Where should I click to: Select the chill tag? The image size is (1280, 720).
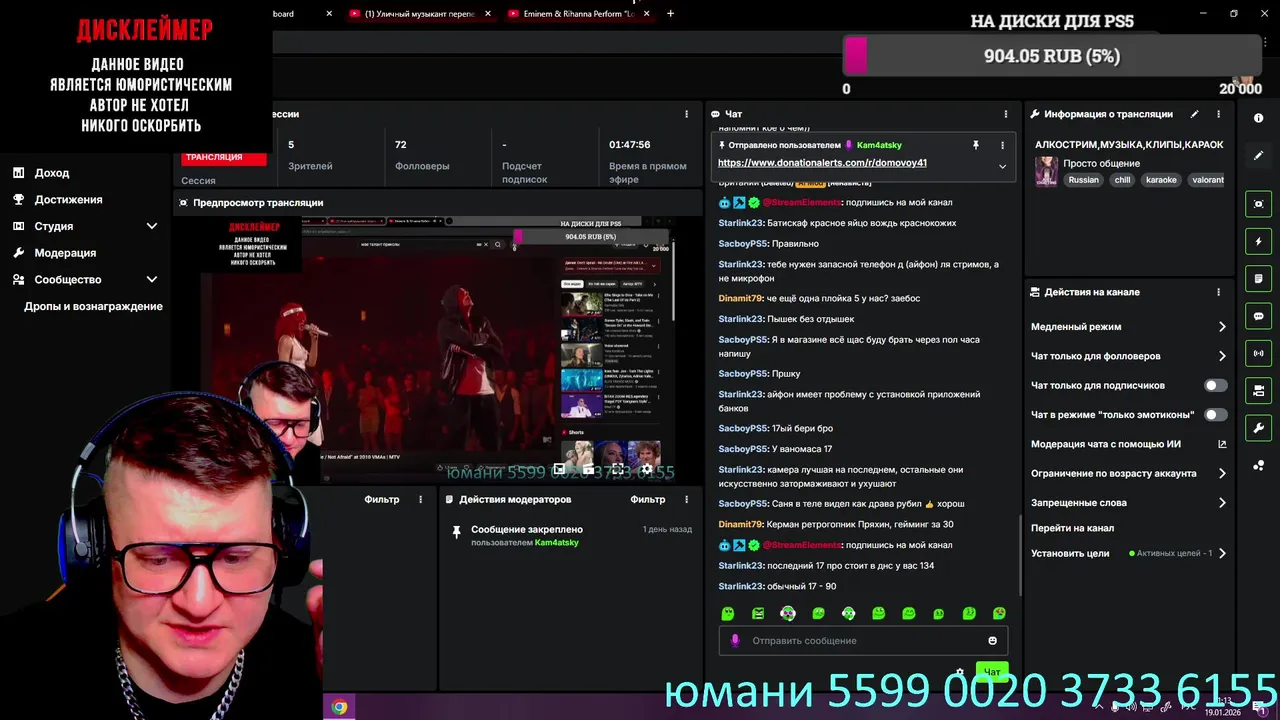click(x=1122, y=180)
